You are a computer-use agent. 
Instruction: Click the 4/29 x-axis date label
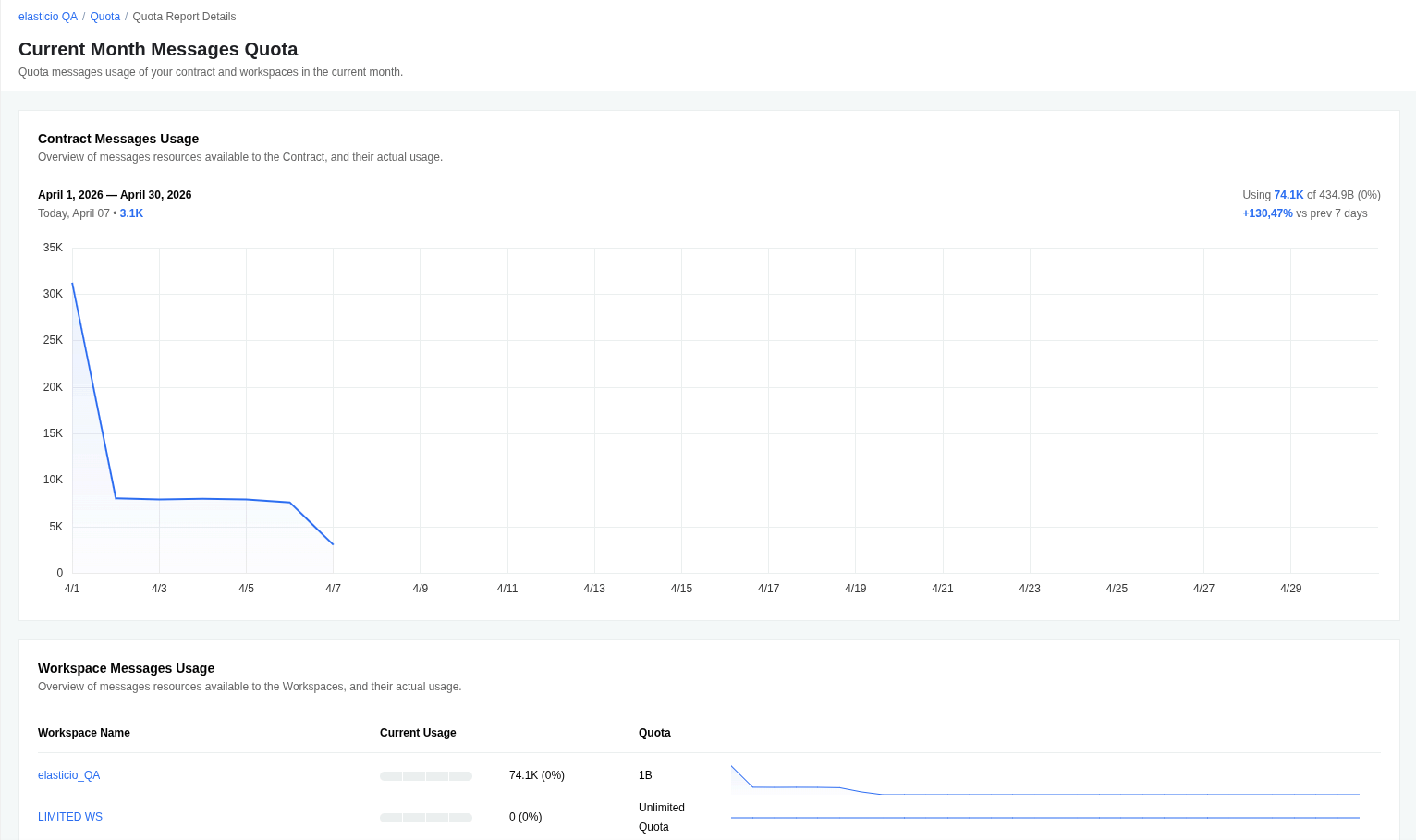[x=1290, y=589]
